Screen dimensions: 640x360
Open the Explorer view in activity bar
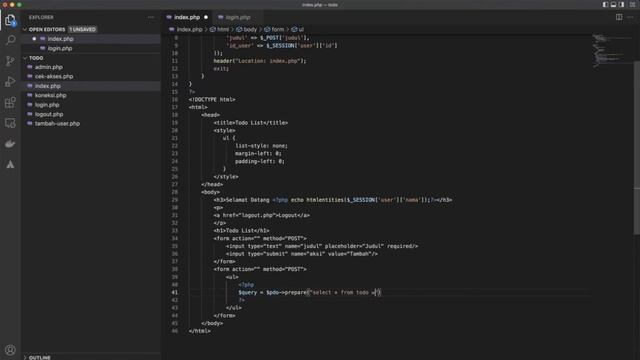click(10, 20)
